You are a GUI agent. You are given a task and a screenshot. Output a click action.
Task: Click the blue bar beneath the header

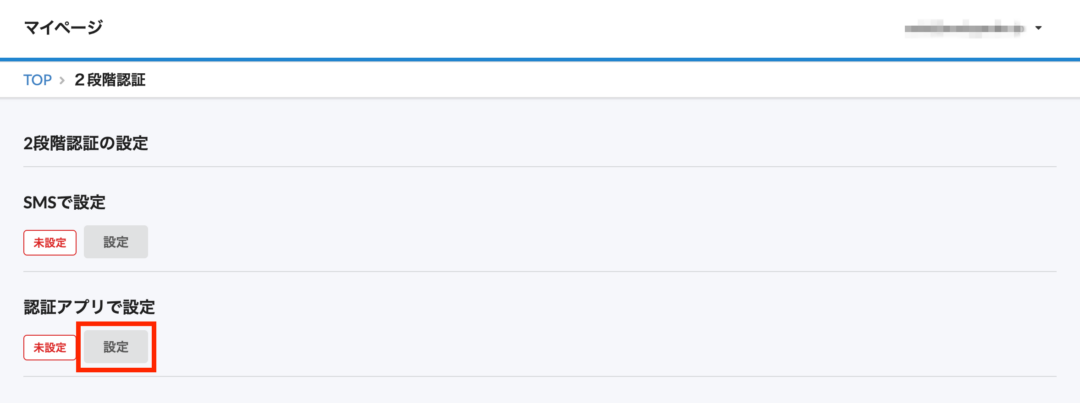[540, 59]
